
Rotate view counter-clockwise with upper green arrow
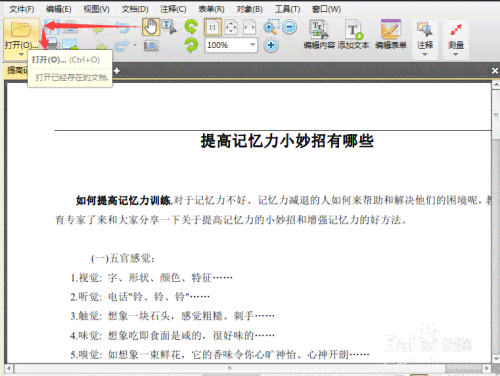click(x=191, y=27)
